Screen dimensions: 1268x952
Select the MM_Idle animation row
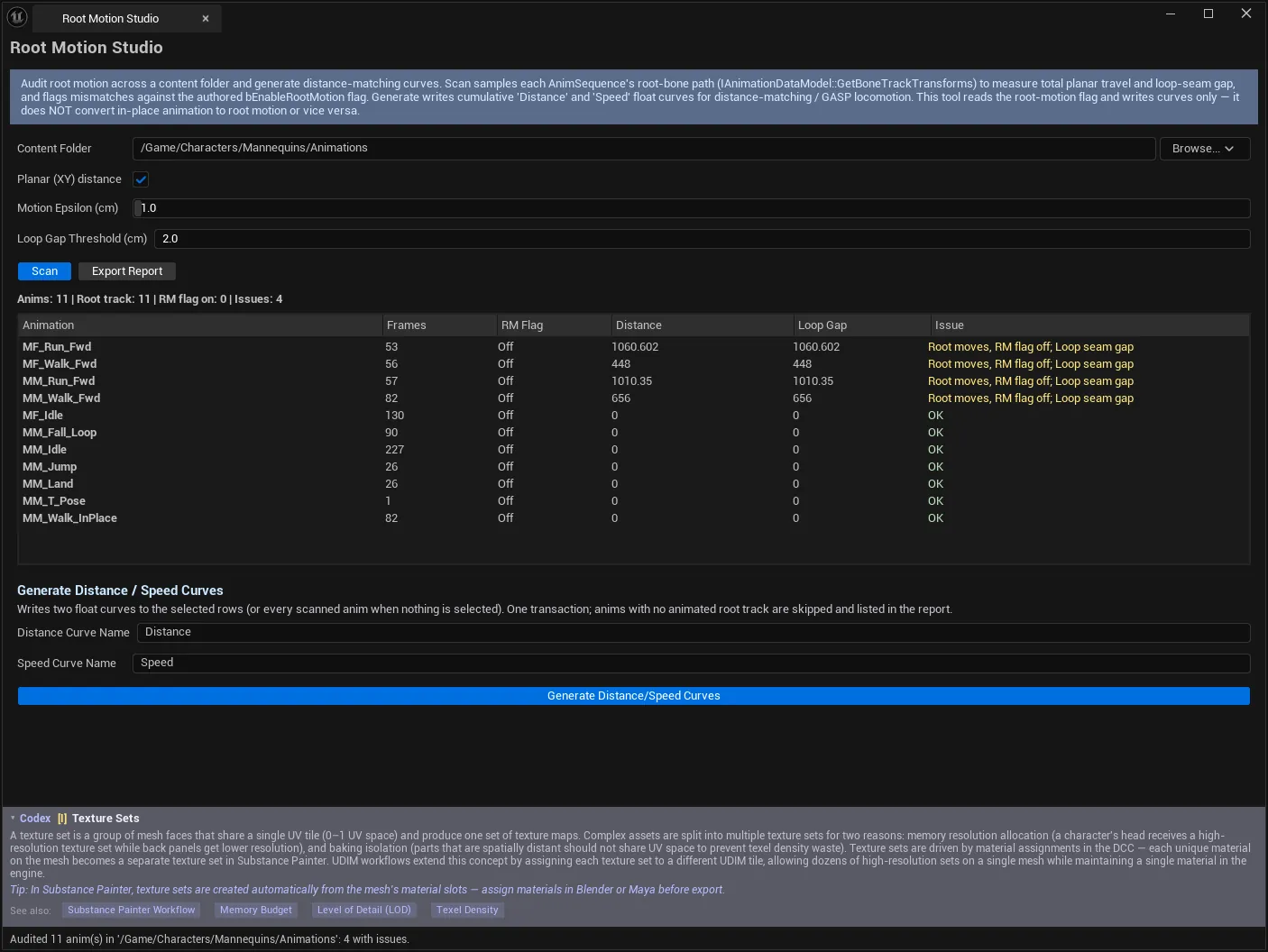(x=633, y=450)
